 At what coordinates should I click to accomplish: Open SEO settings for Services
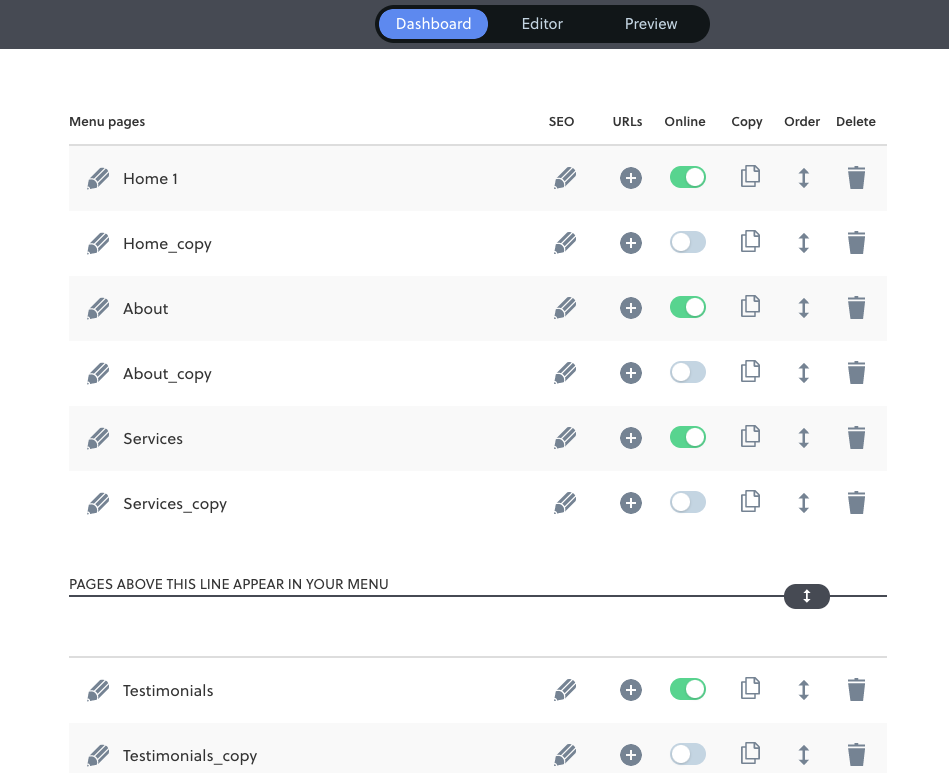tap(565, 438)
